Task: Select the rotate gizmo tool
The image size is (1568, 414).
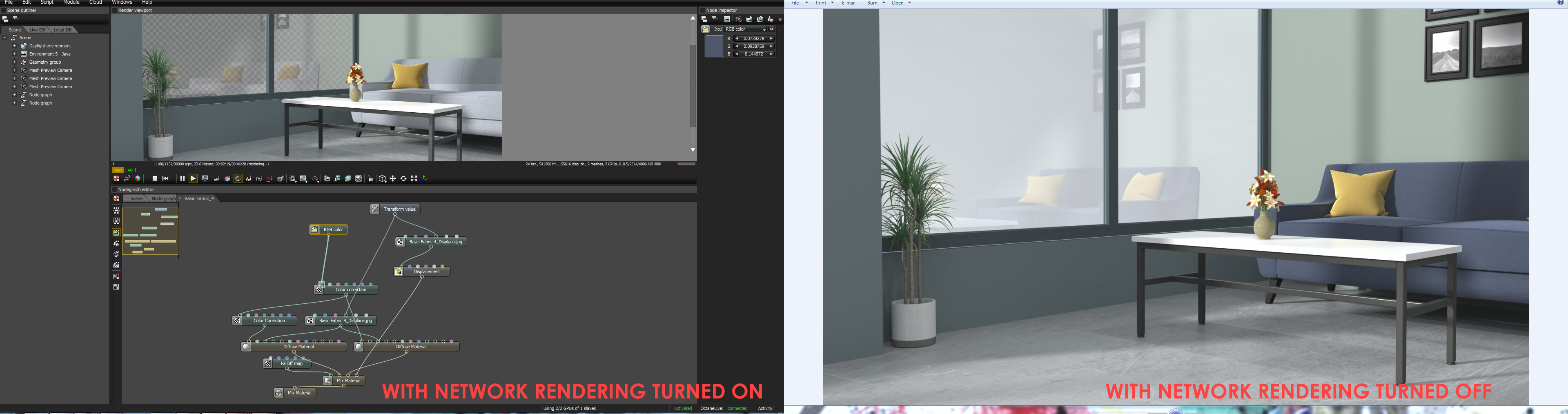Action: click(403, 178)
